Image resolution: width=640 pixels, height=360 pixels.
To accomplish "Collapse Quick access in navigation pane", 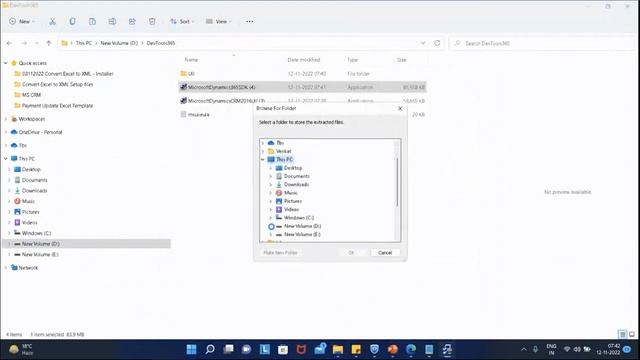I will coord(6,63).
